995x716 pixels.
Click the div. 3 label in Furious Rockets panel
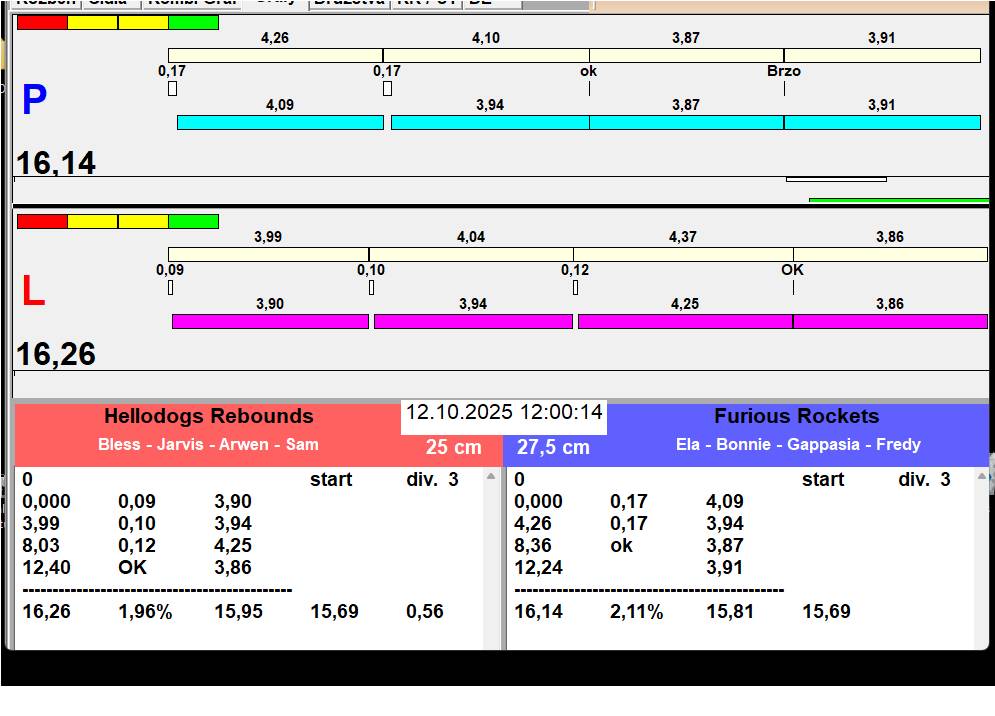click(x=924, y=479)
